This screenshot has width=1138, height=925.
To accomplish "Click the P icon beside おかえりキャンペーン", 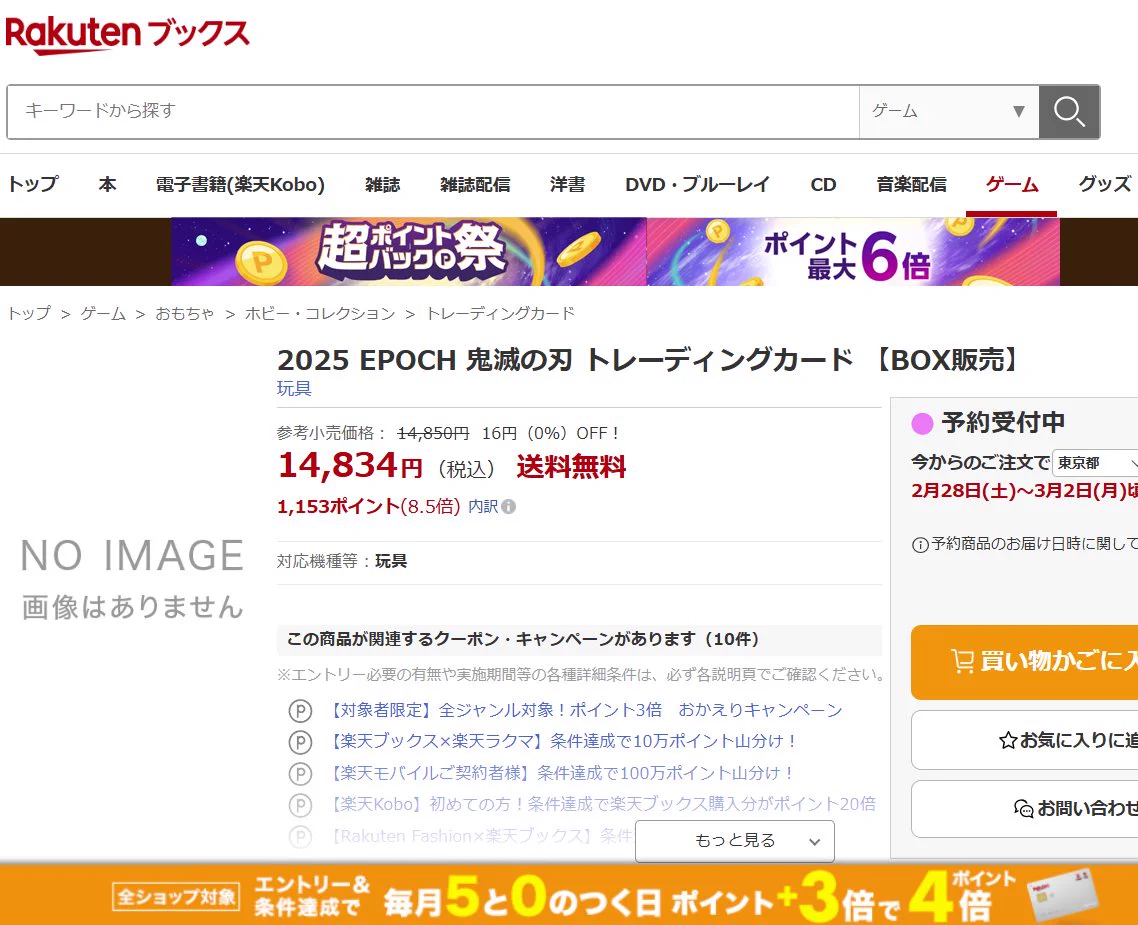I will (x=300, y=710).
